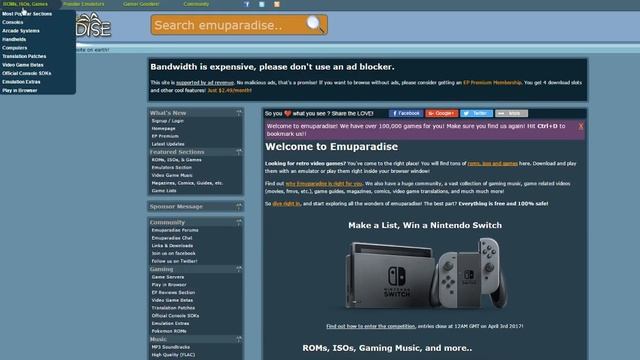
Task: Open Game Servers sidebar link
Action: coord(168,277)
